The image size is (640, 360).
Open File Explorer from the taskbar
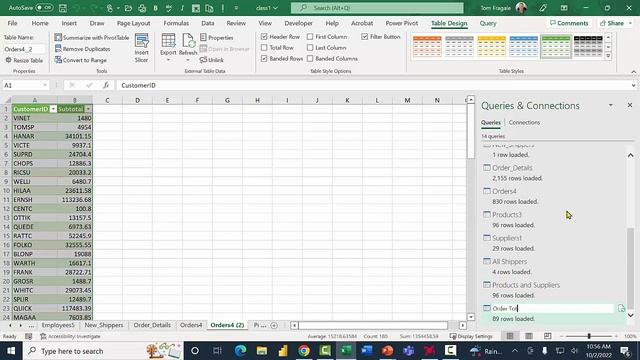point(261,351)
